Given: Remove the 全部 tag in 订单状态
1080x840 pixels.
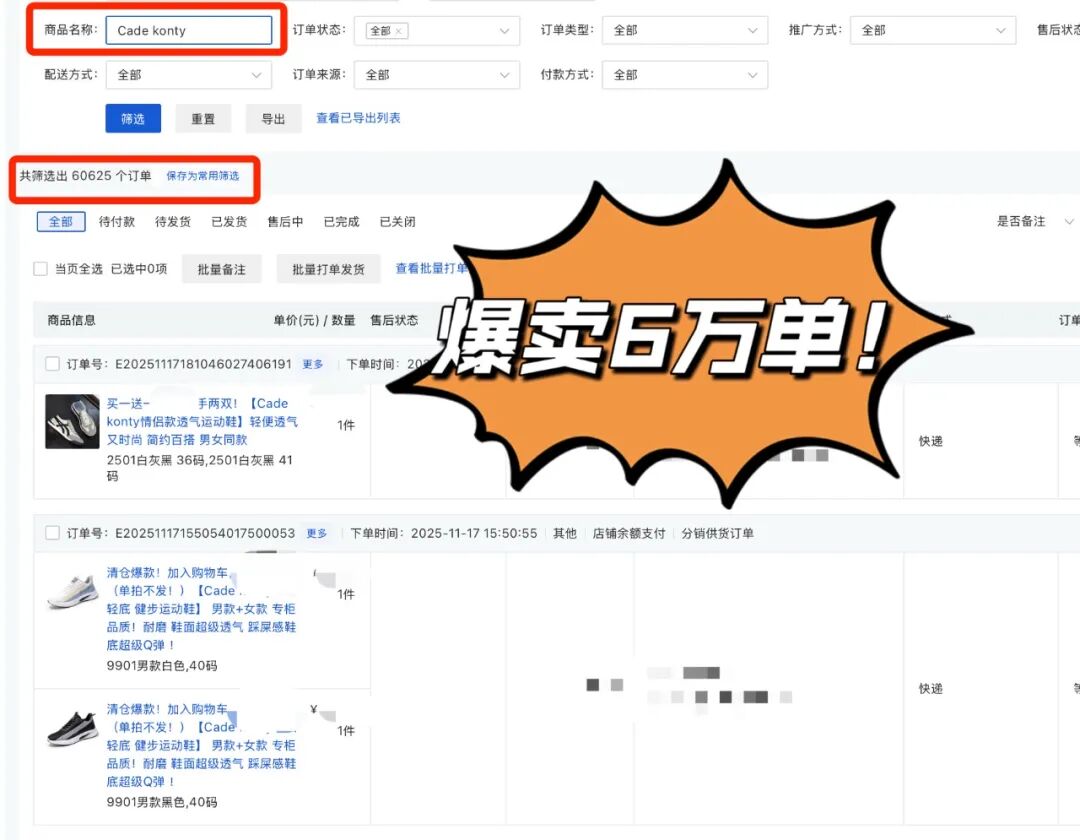Looking at the screenshot, I should click(x=398, y=31).
